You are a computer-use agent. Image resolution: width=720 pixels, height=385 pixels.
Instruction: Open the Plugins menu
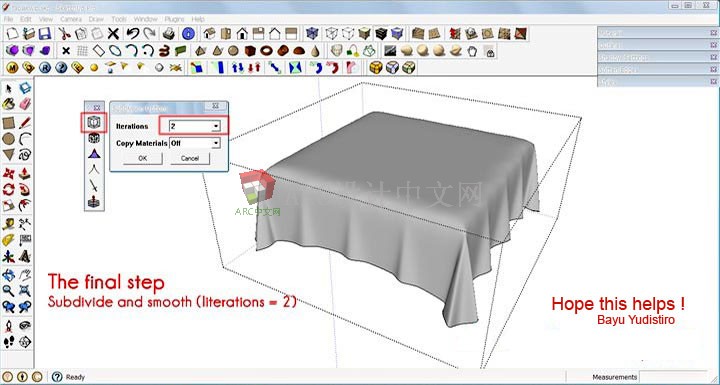point(174,19)
